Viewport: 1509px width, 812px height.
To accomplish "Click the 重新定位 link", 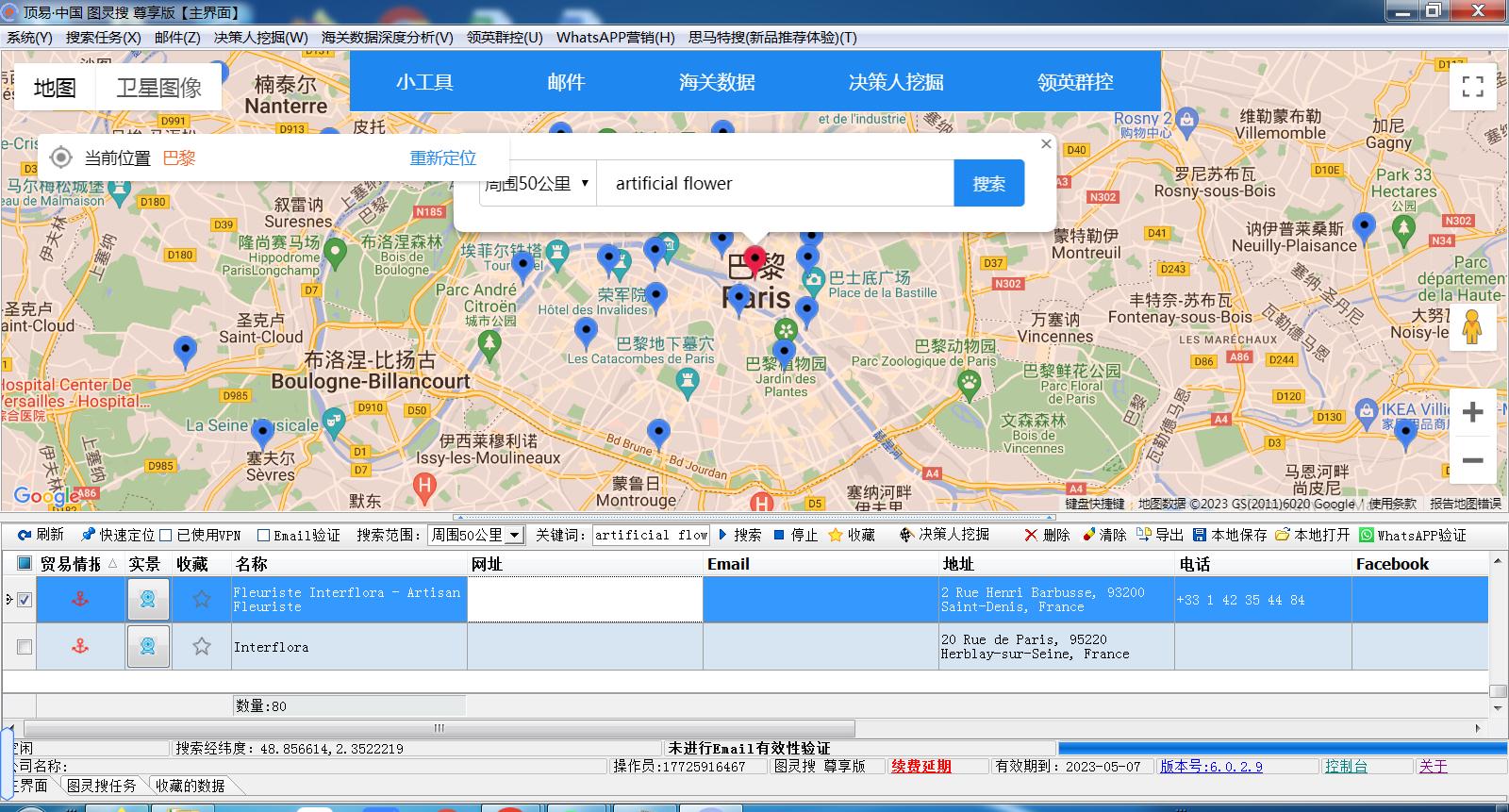I will point(443,157).
